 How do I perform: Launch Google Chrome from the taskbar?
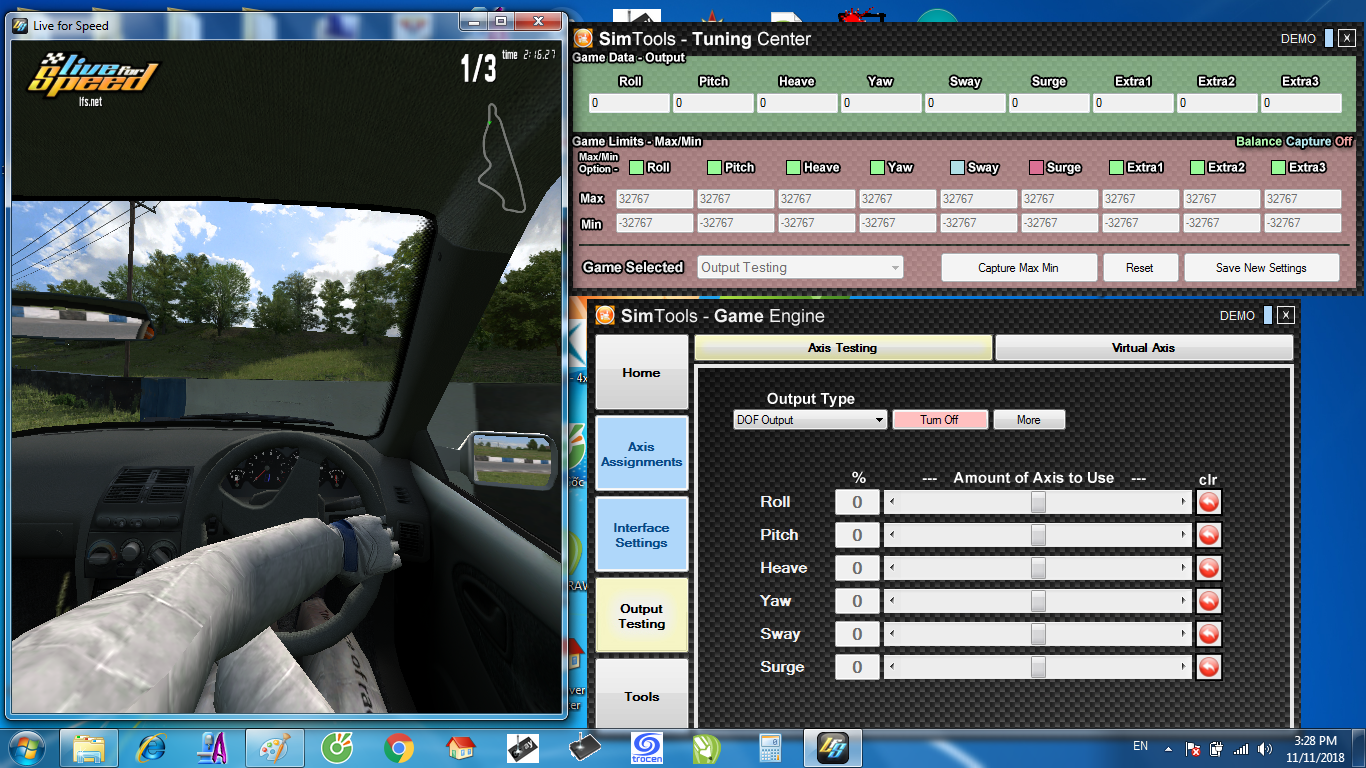[x=399, y=748]
